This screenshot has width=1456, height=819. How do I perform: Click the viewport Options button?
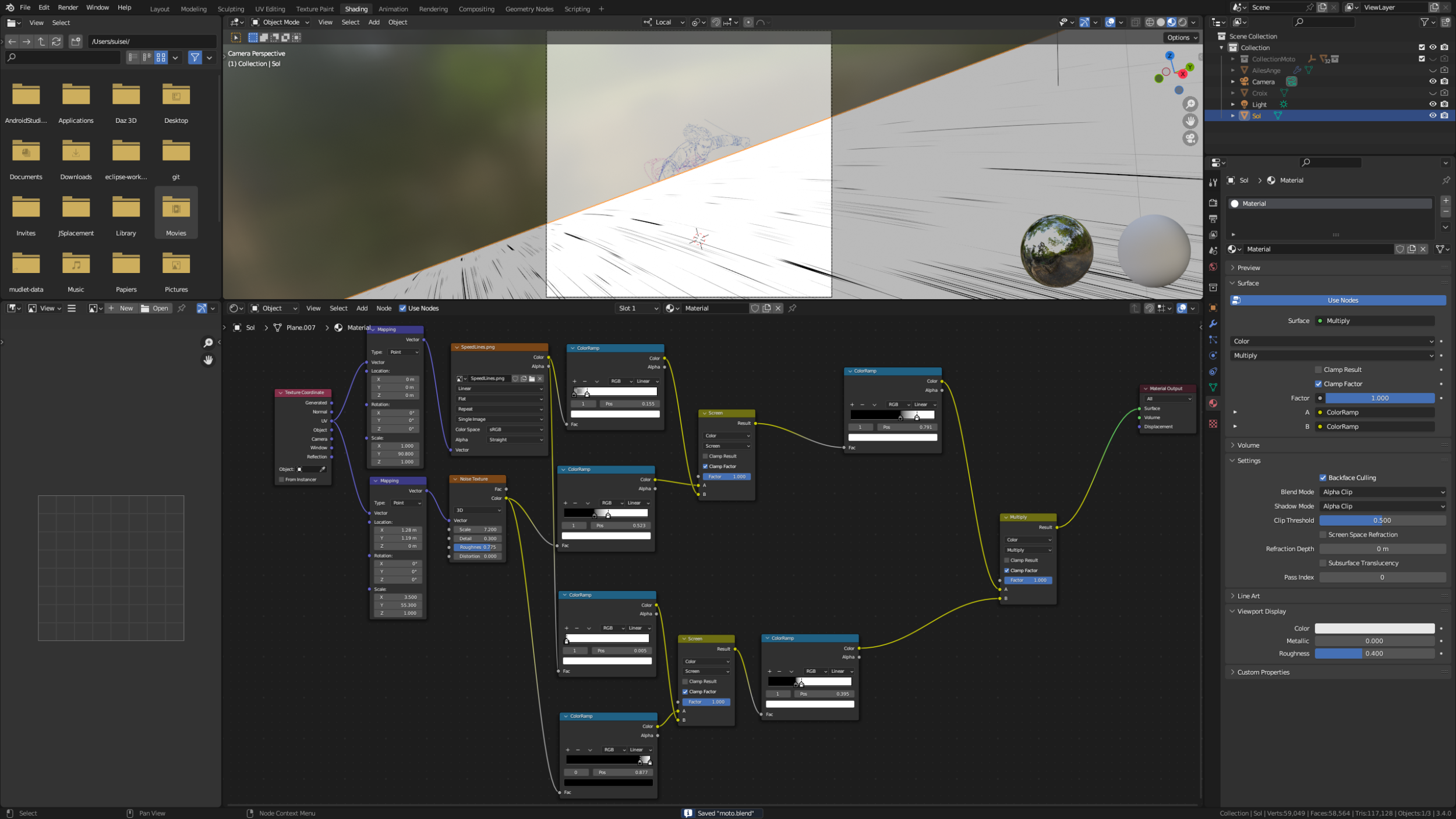point(1182,37)
